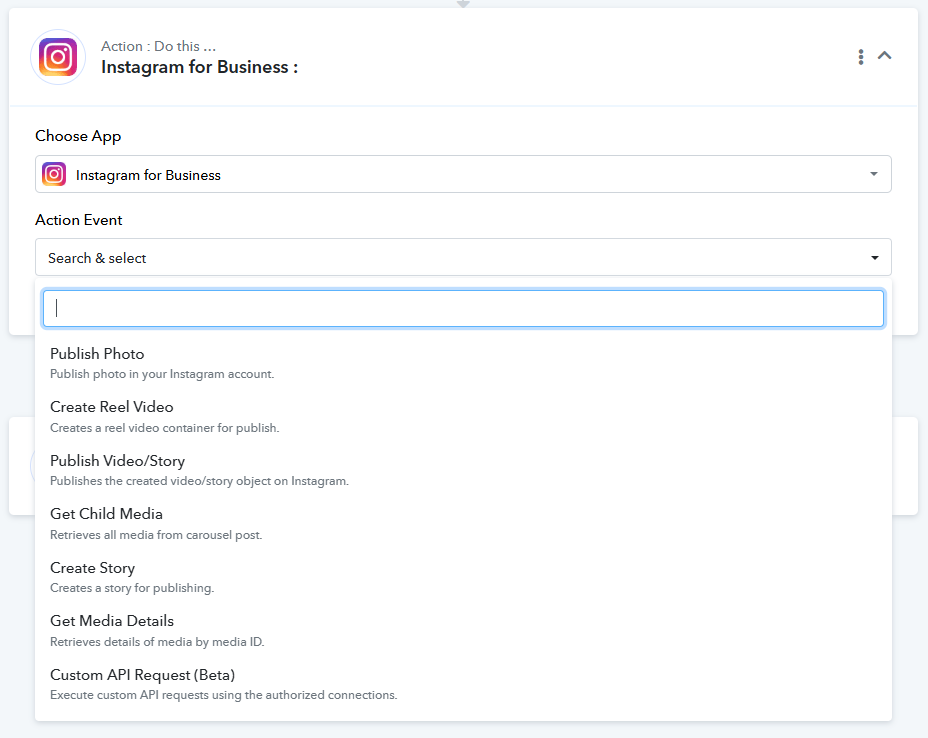Click the 'Action : Do this ...' text
928x738 pixels.
tap(159, 46)
